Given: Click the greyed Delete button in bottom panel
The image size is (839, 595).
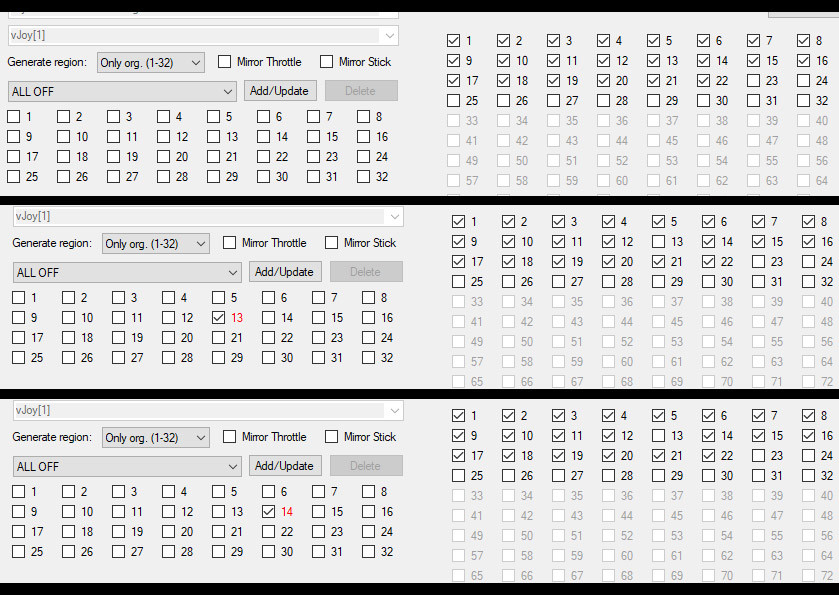Looking at the screenshot, I should pos(366,466).
